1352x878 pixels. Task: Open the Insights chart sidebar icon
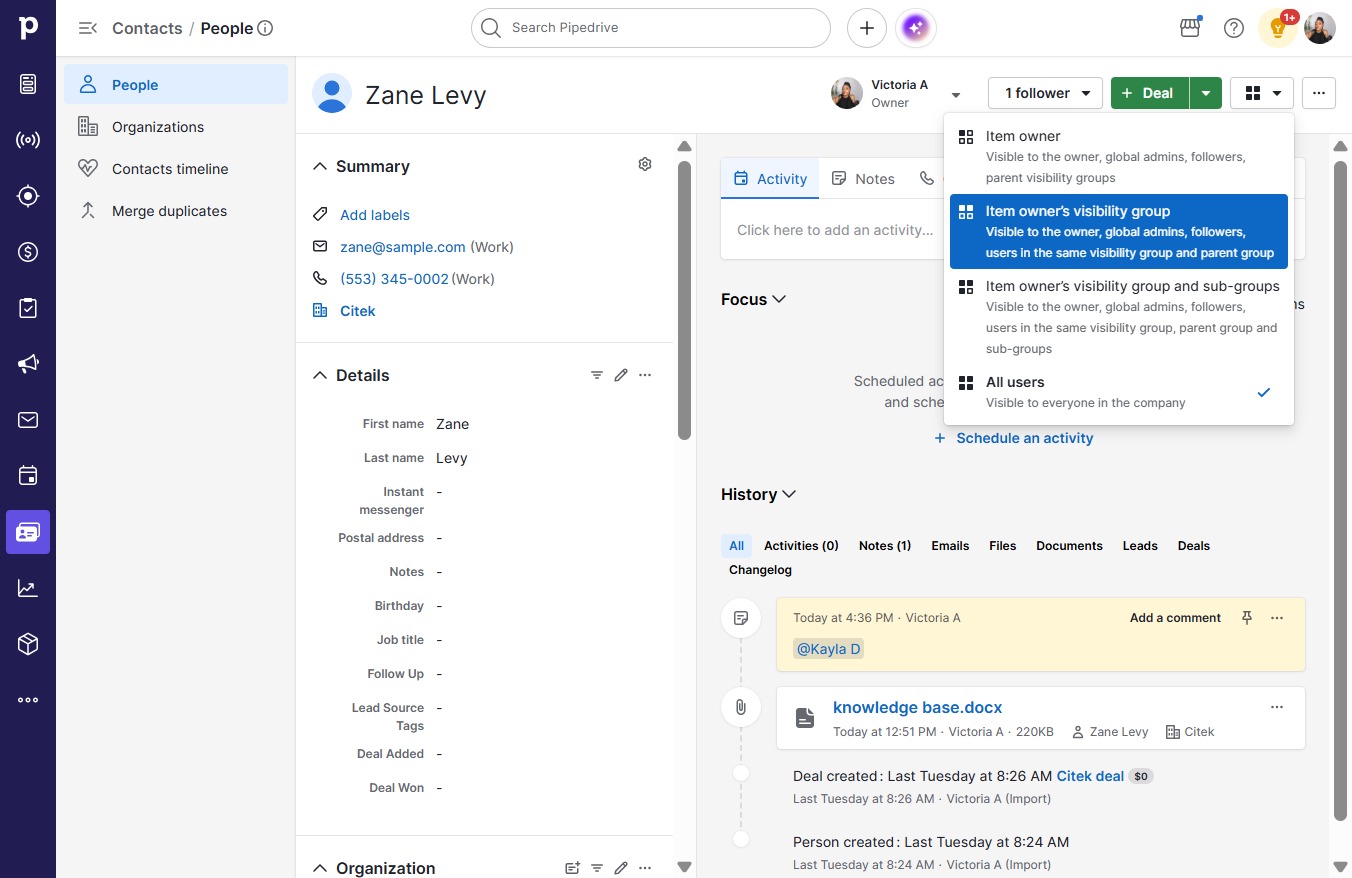(x=28, y=588)
